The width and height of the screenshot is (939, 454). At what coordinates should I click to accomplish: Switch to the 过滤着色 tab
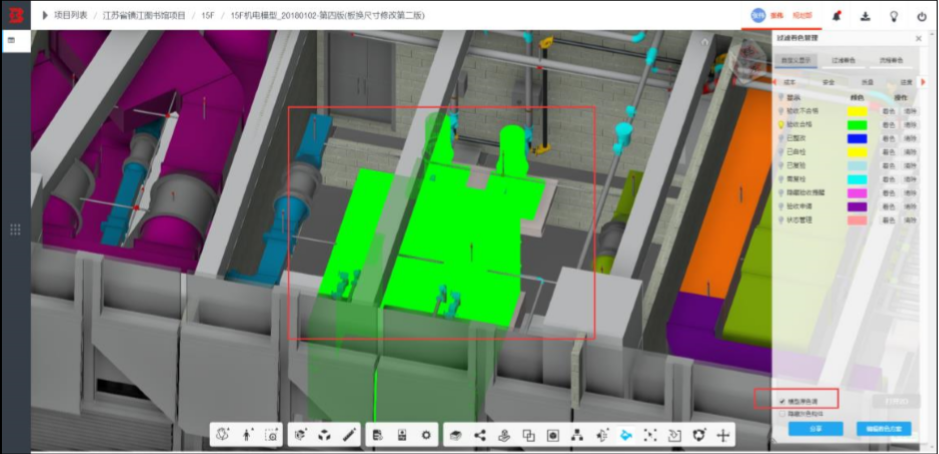pyautogui.click(x=843, y=60)
